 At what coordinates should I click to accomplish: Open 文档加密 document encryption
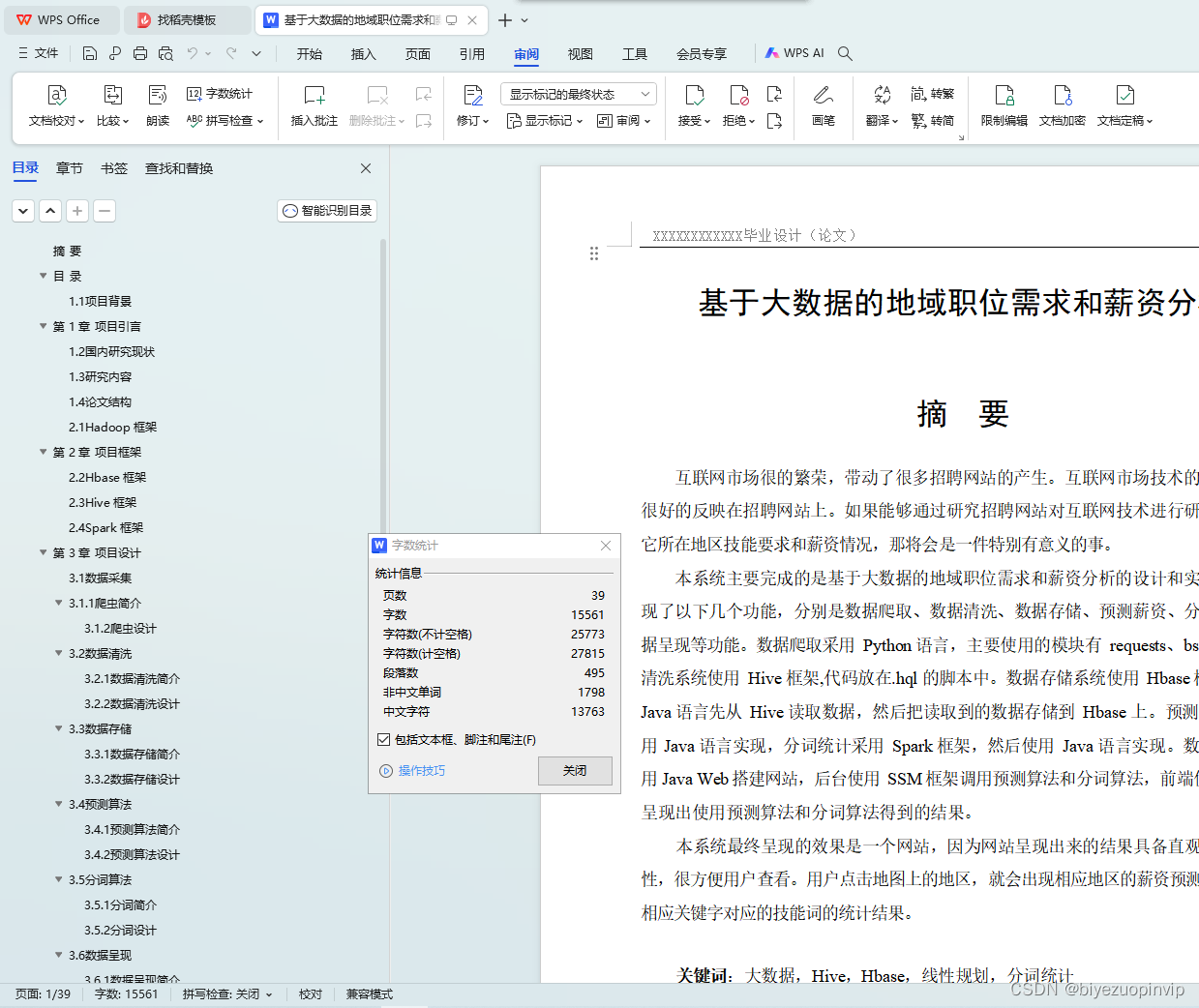(x=1063, y=104)
